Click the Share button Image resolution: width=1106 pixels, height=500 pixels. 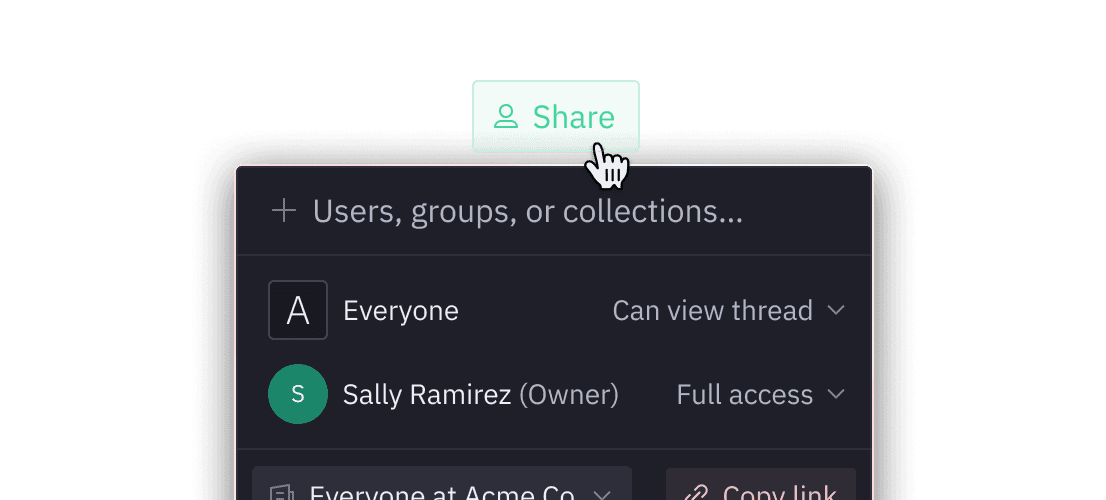pos(556,116)
